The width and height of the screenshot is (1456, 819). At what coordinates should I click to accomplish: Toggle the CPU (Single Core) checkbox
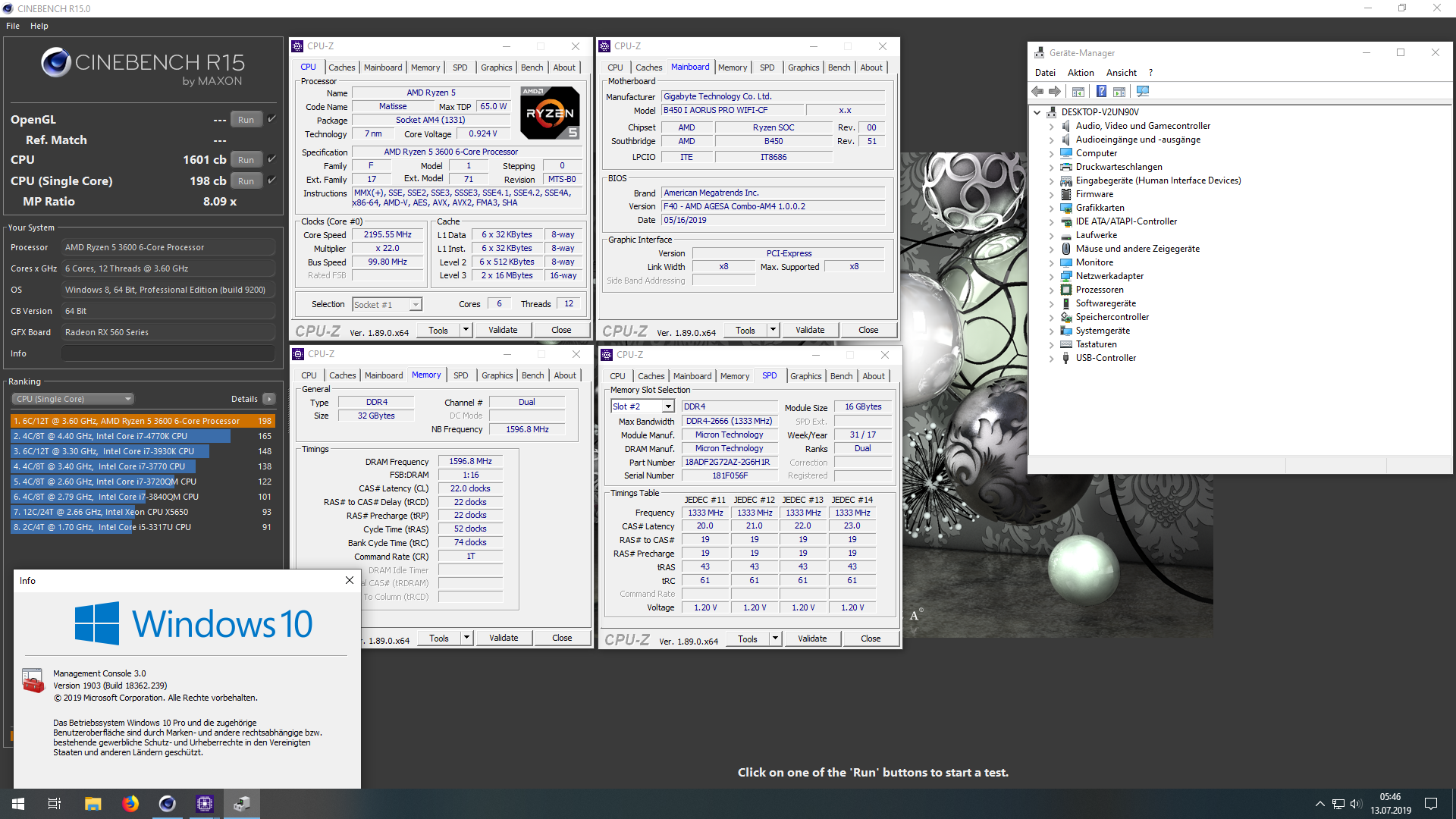coord(271,180)
